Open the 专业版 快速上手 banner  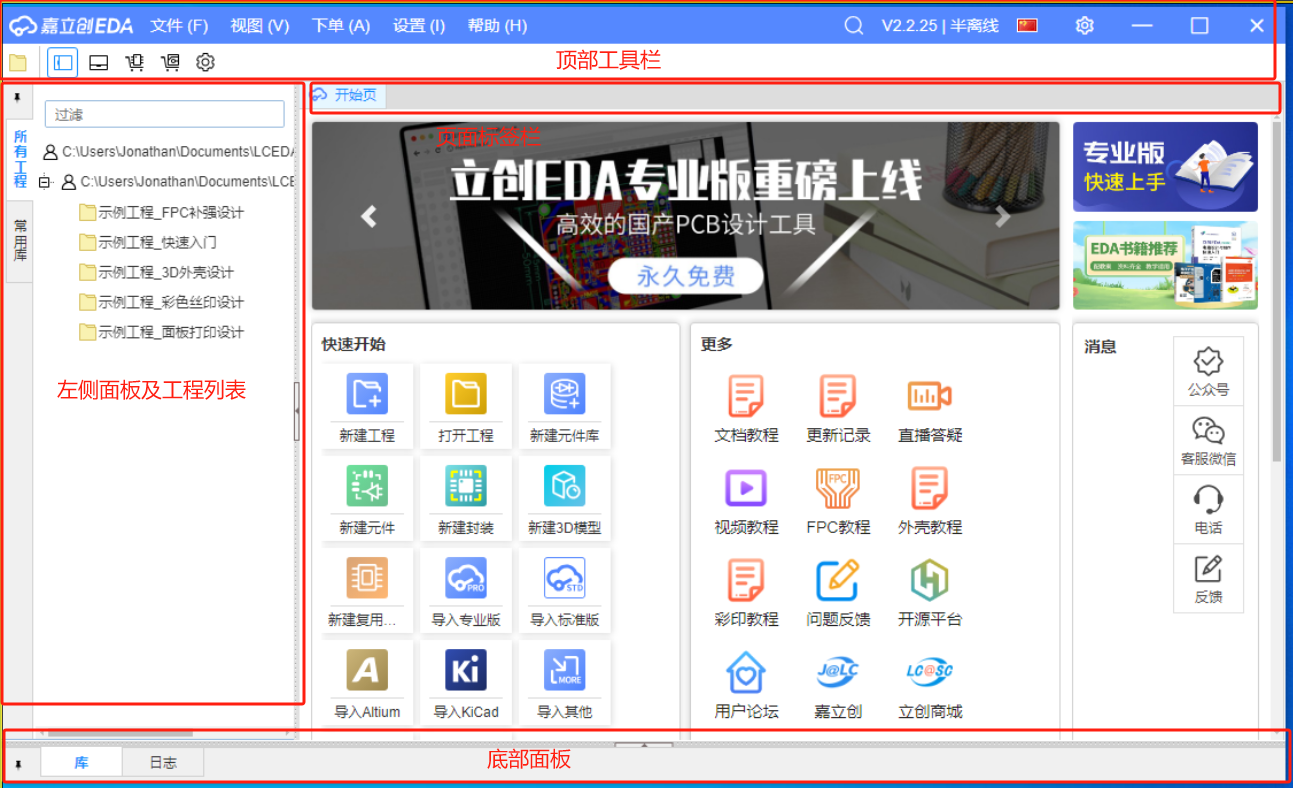coord(1165,167)
